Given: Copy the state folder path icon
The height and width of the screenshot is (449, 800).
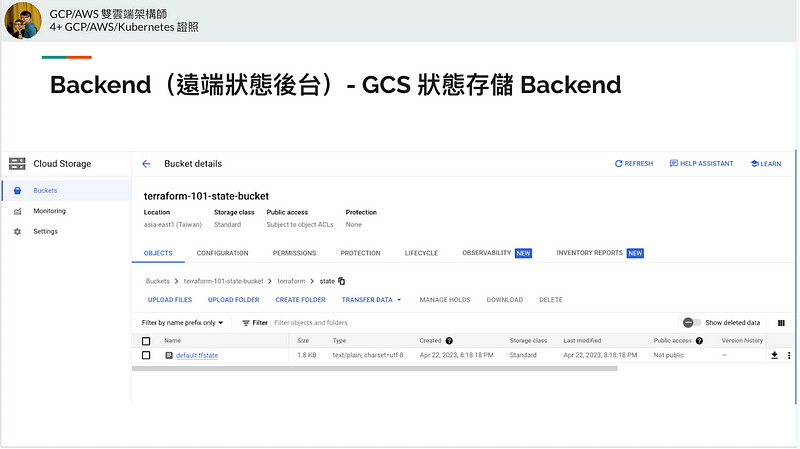Looking at the screenshot, I should [342, 281].
